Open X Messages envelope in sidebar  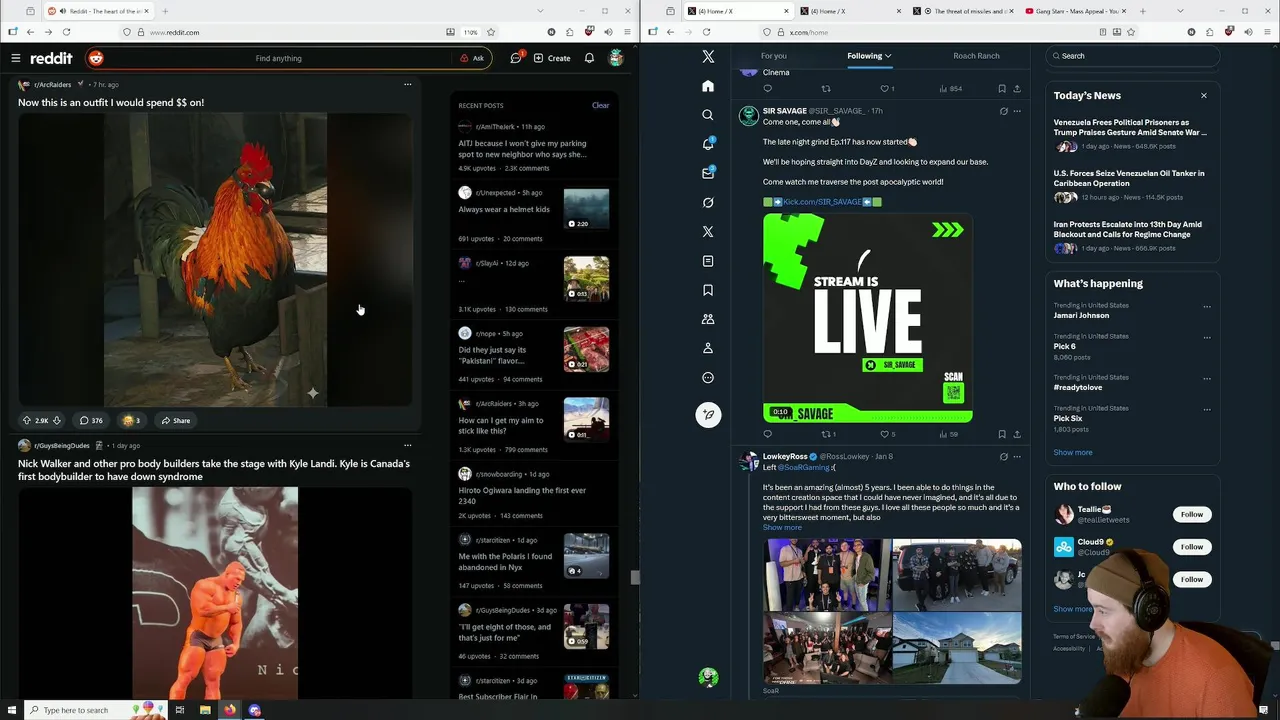[x=708, y=173]
